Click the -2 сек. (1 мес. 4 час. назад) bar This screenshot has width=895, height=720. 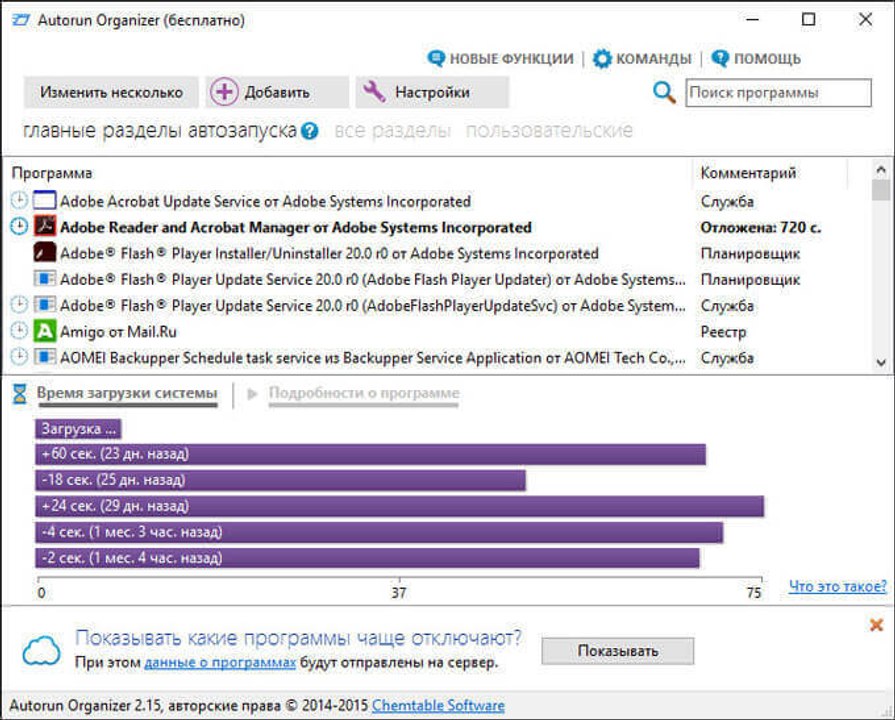pos(367,558)
